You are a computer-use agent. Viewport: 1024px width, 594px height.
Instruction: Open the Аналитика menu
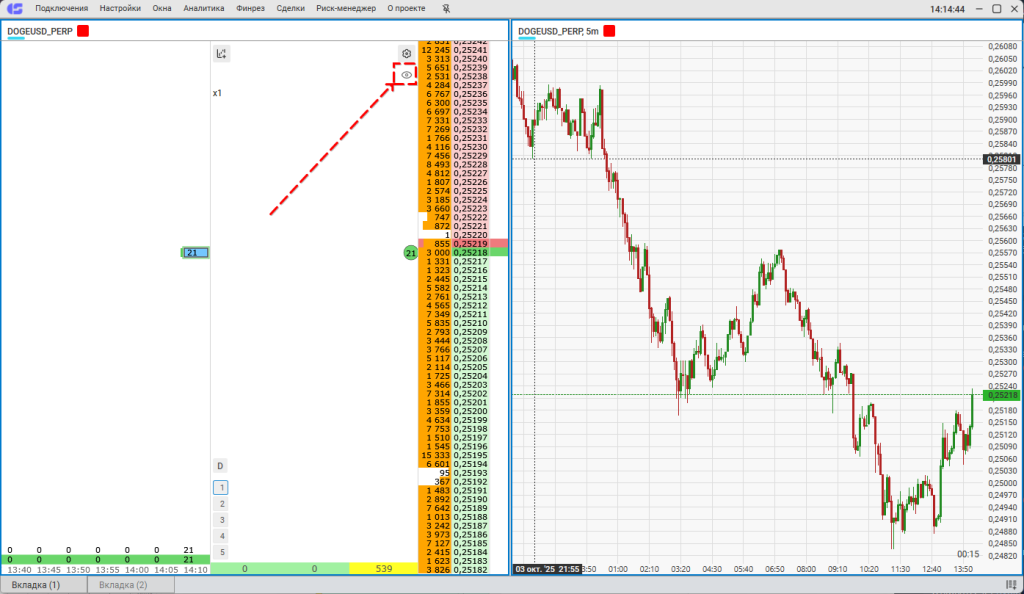pos(204,9)
